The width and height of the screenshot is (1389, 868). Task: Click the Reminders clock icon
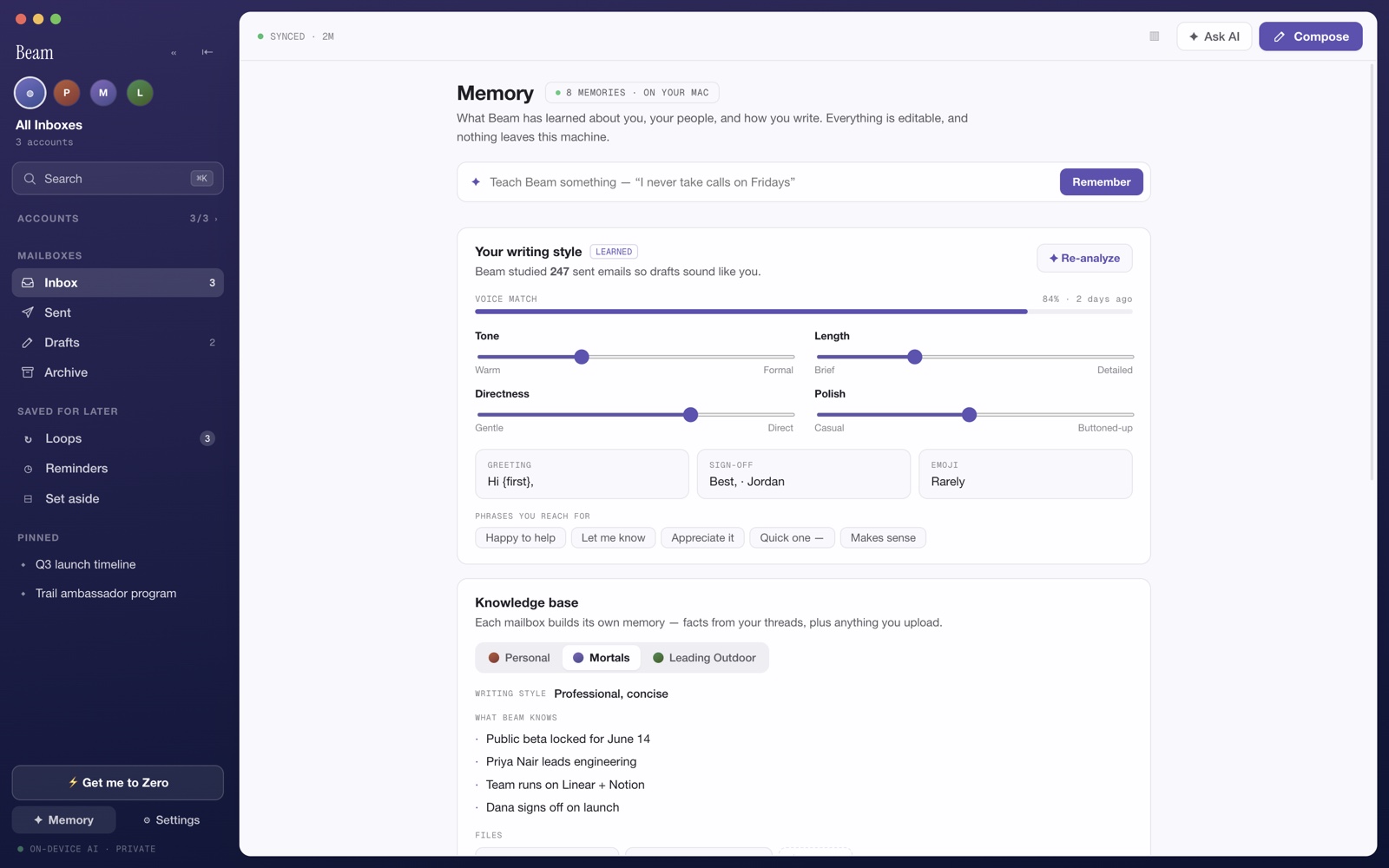click(28, 469)
